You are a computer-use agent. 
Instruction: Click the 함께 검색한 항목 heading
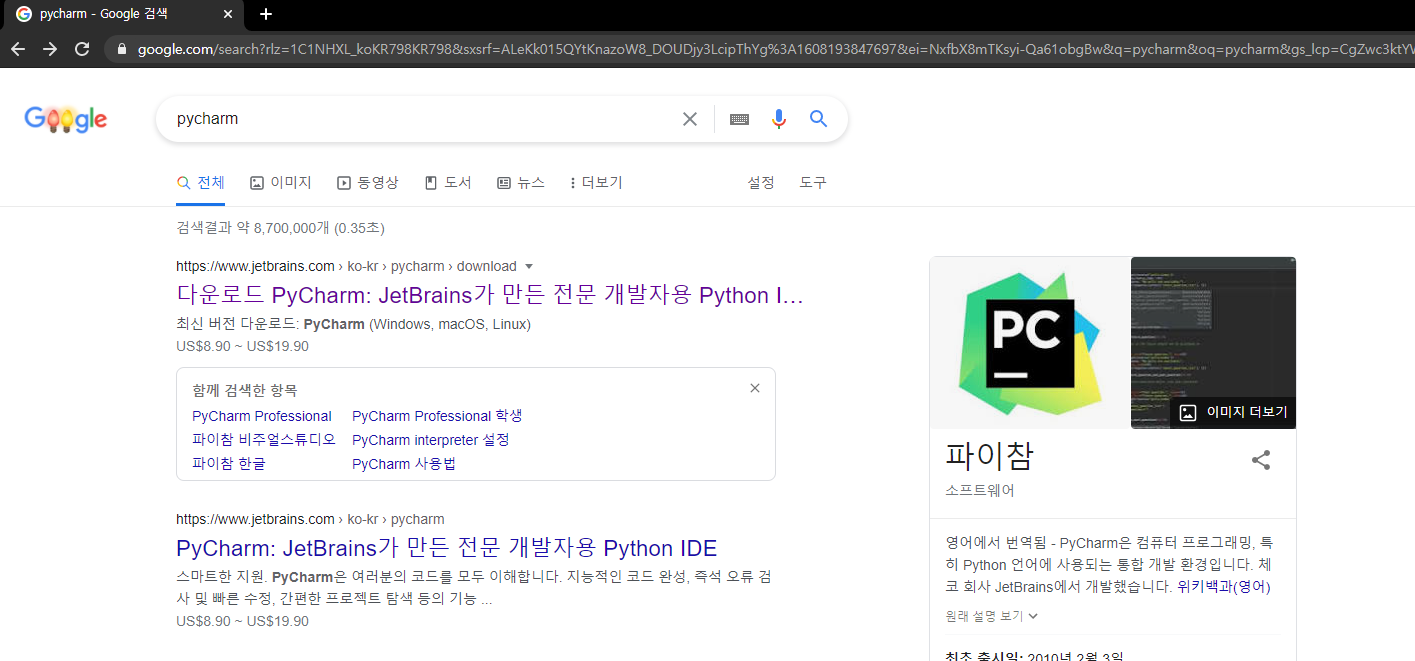pos(245,390)
